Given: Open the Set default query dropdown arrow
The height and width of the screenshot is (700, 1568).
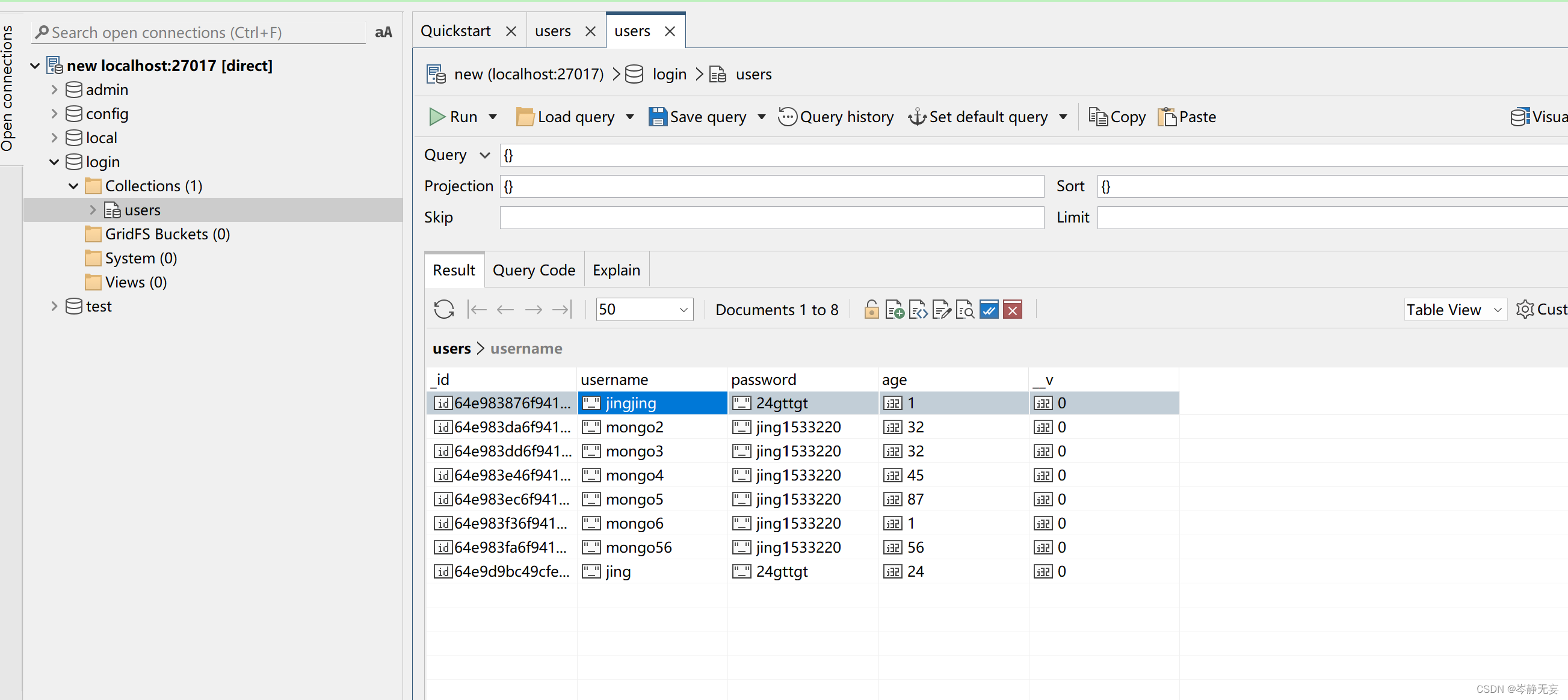Looking at the screenshot, I should pos(1063,117).
